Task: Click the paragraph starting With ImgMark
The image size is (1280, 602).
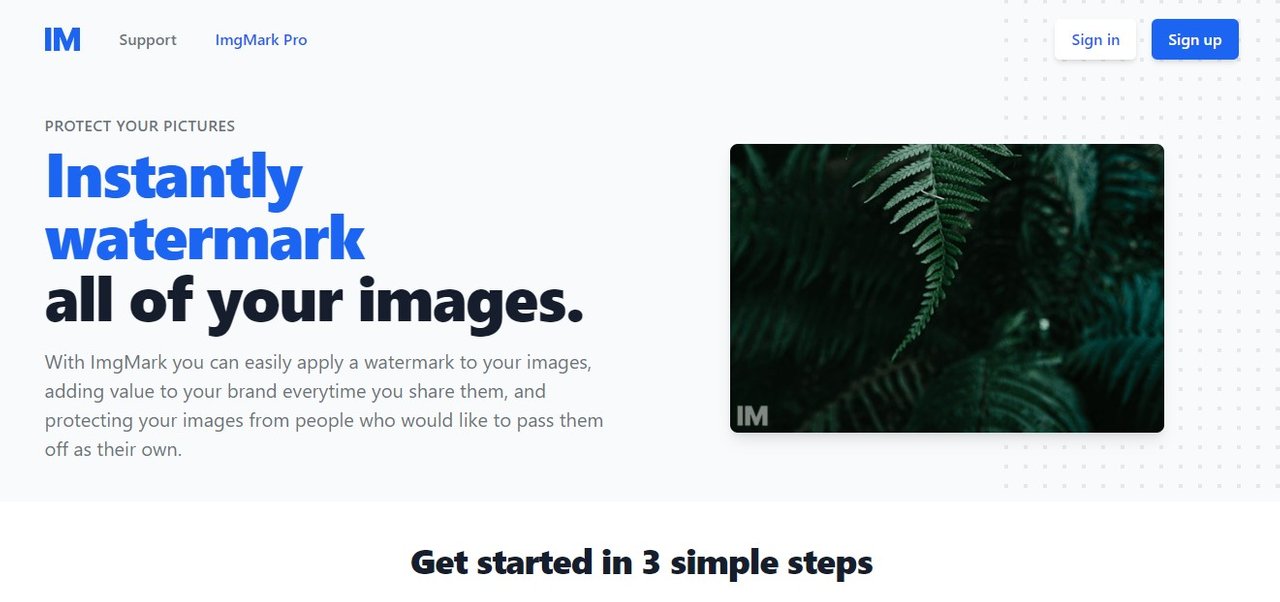Action: point(324,405)
